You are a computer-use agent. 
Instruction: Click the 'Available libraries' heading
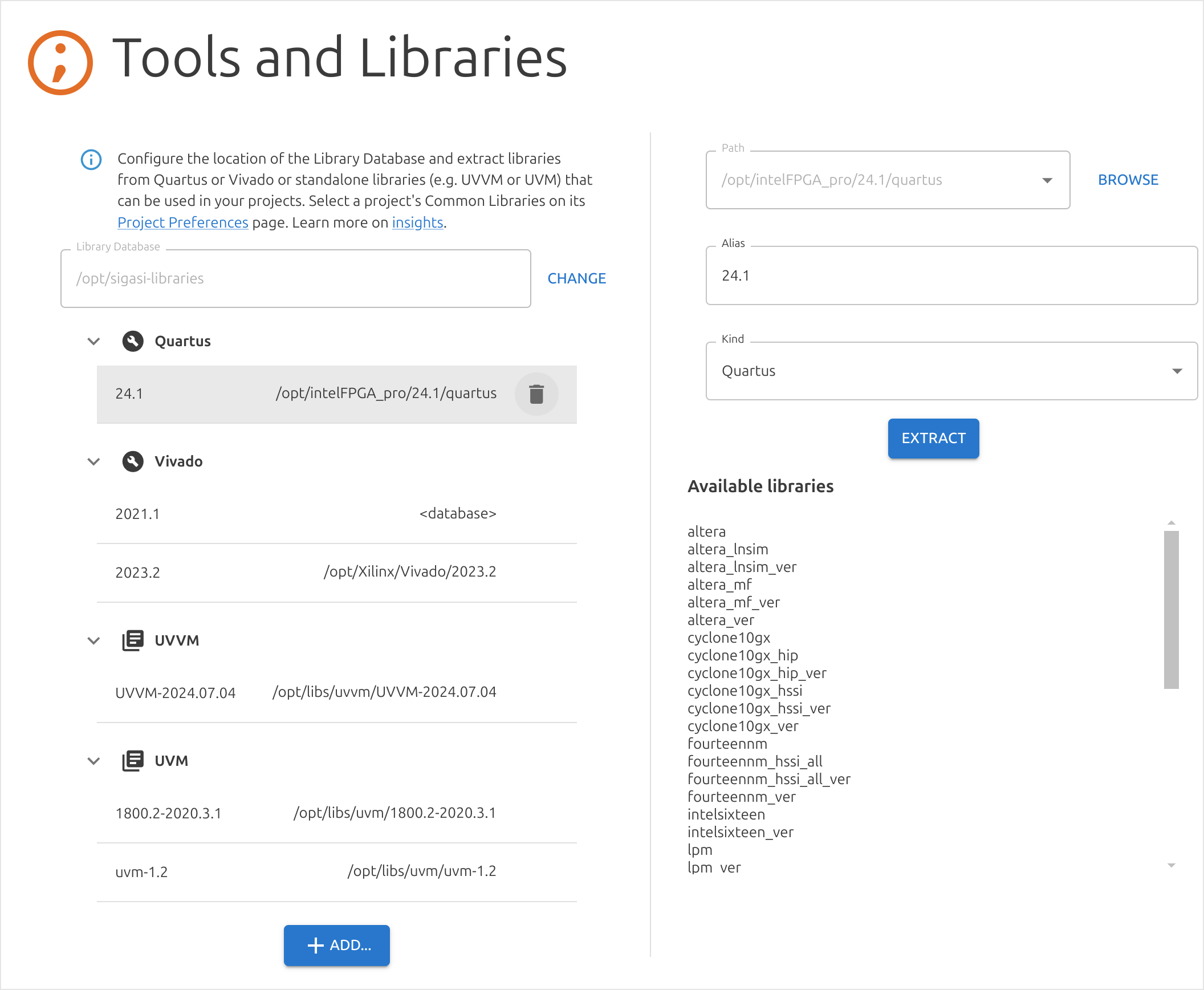(x=760, y=486)
